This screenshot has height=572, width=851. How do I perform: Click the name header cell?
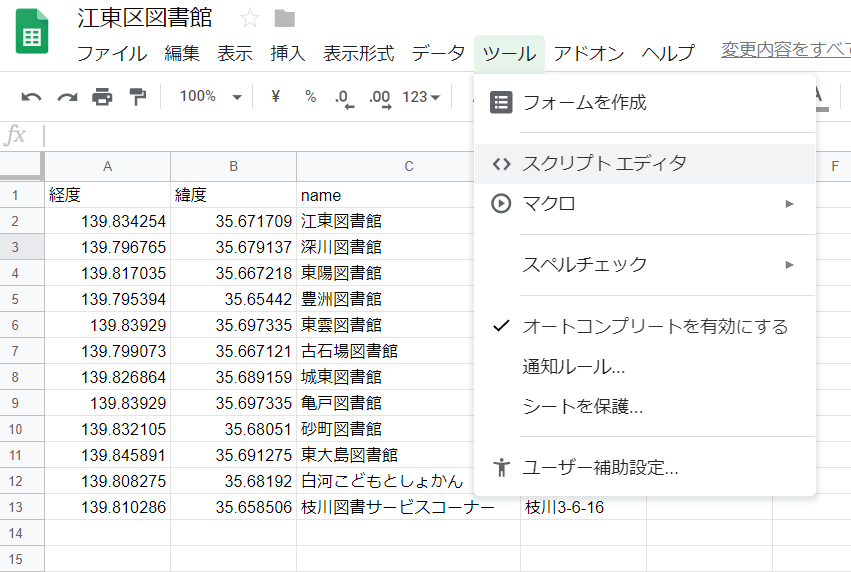(x=385, y=195)
